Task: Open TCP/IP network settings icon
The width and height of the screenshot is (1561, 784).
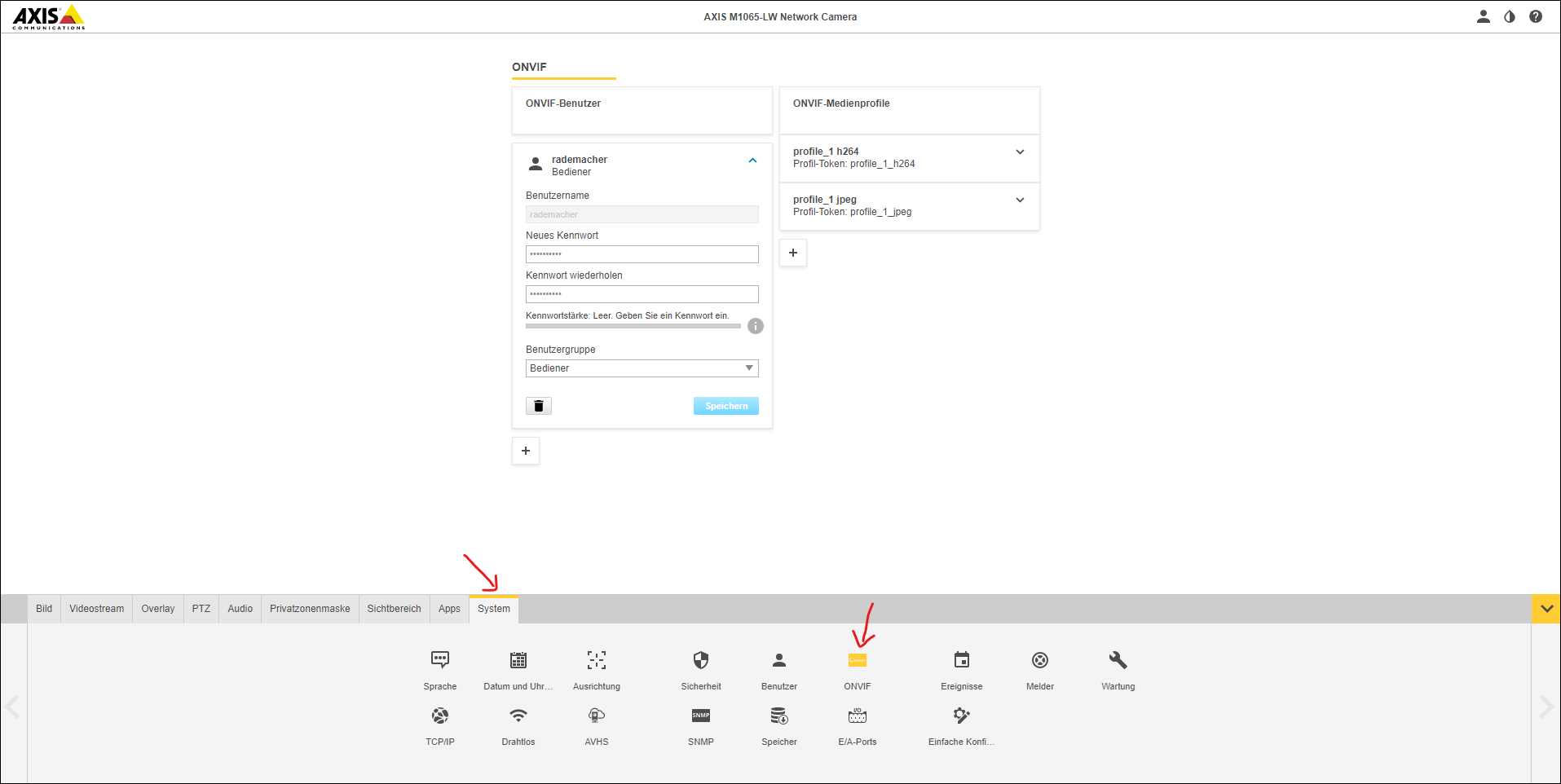Action: tap(440, 716)
